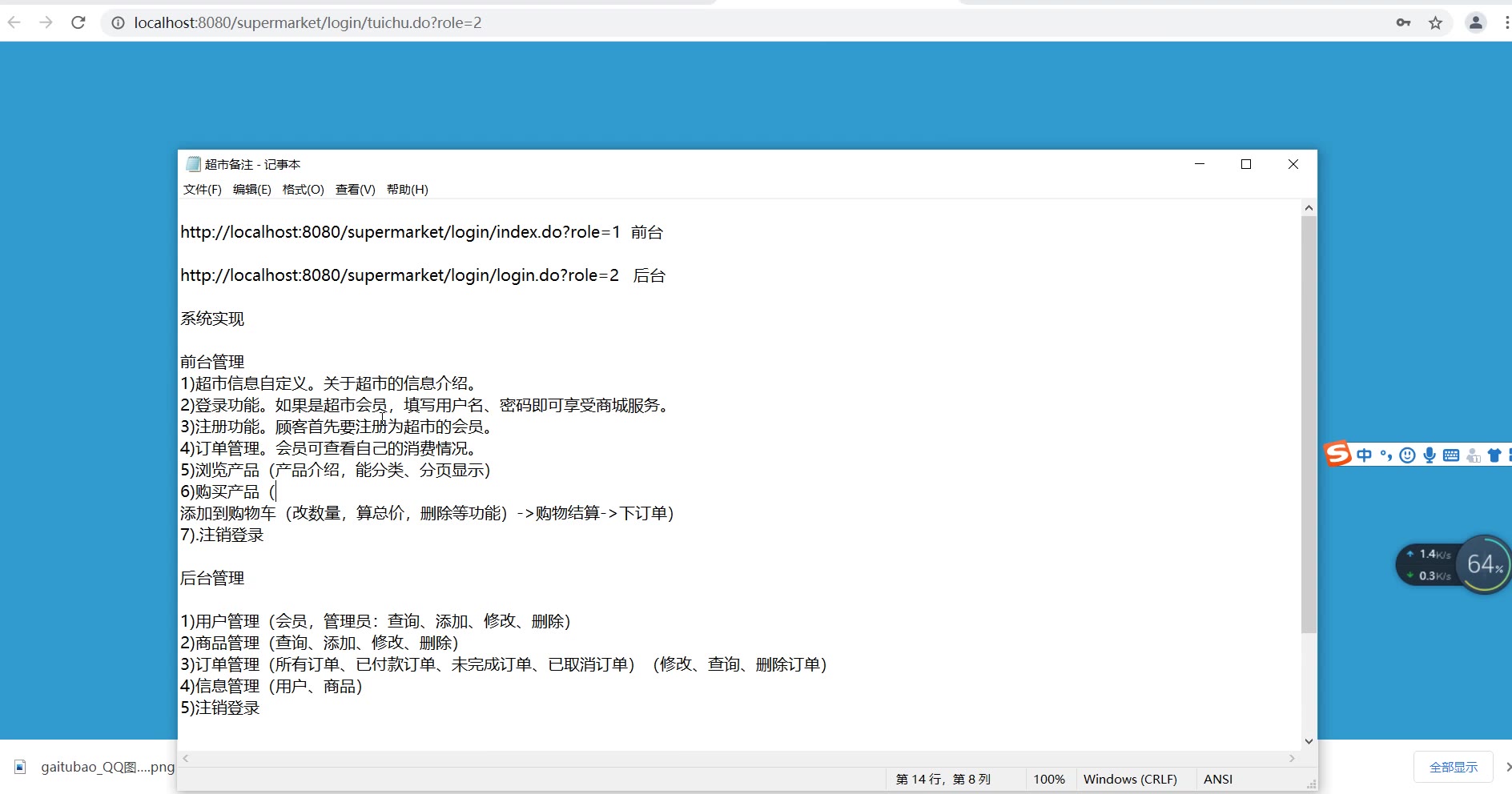Click the 后台管理 heading line
This screenshot has height=794, width=1512.
(212, 578)
